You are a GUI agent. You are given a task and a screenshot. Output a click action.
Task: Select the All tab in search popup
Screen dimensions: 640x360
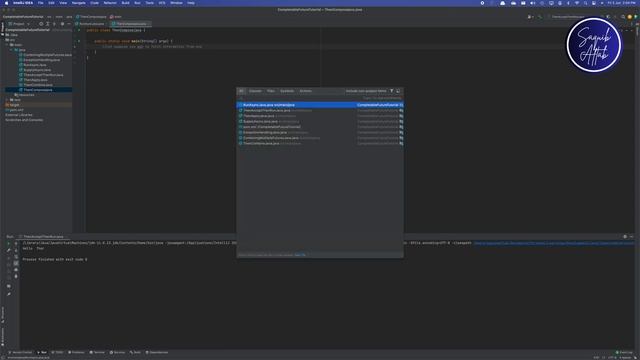coord(241,91)
